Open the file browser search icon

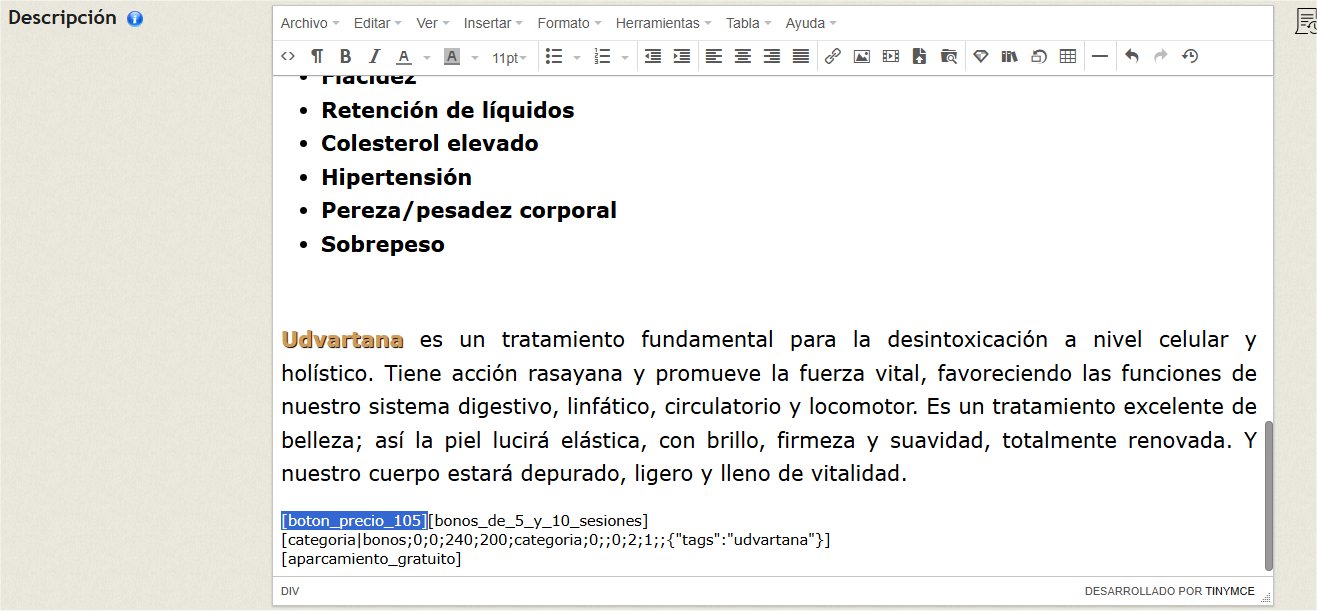click(x=949, y=57)
